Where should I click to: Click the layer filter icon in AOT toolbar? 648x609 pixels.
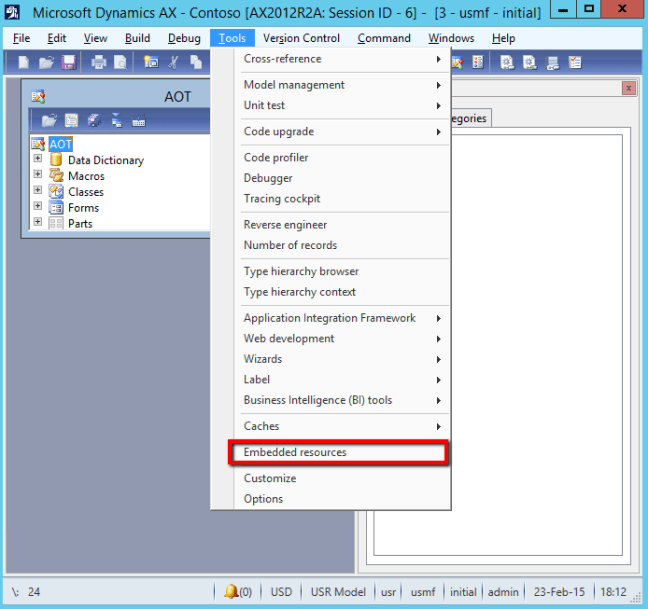117,121
